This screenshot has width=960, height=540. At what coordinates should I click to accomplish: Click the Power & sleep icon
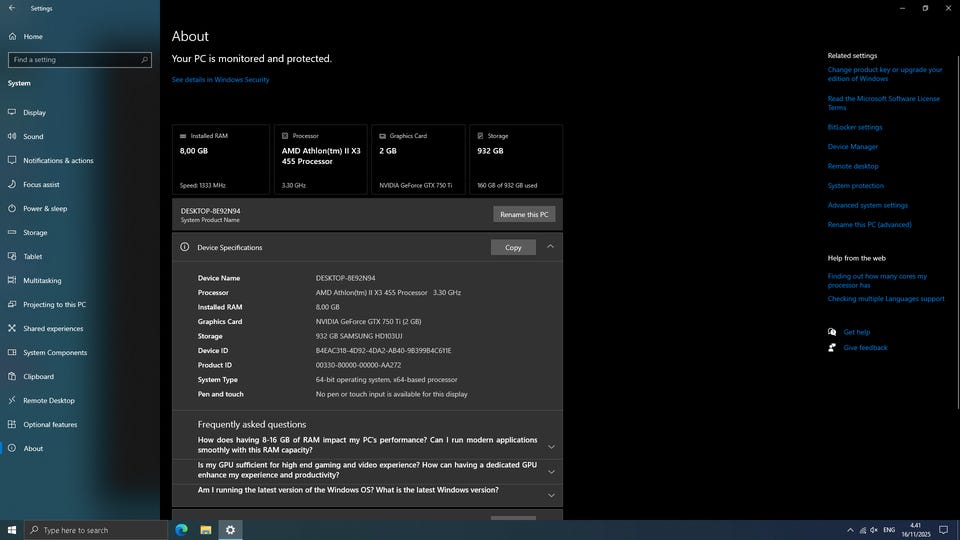click(12, 208)
